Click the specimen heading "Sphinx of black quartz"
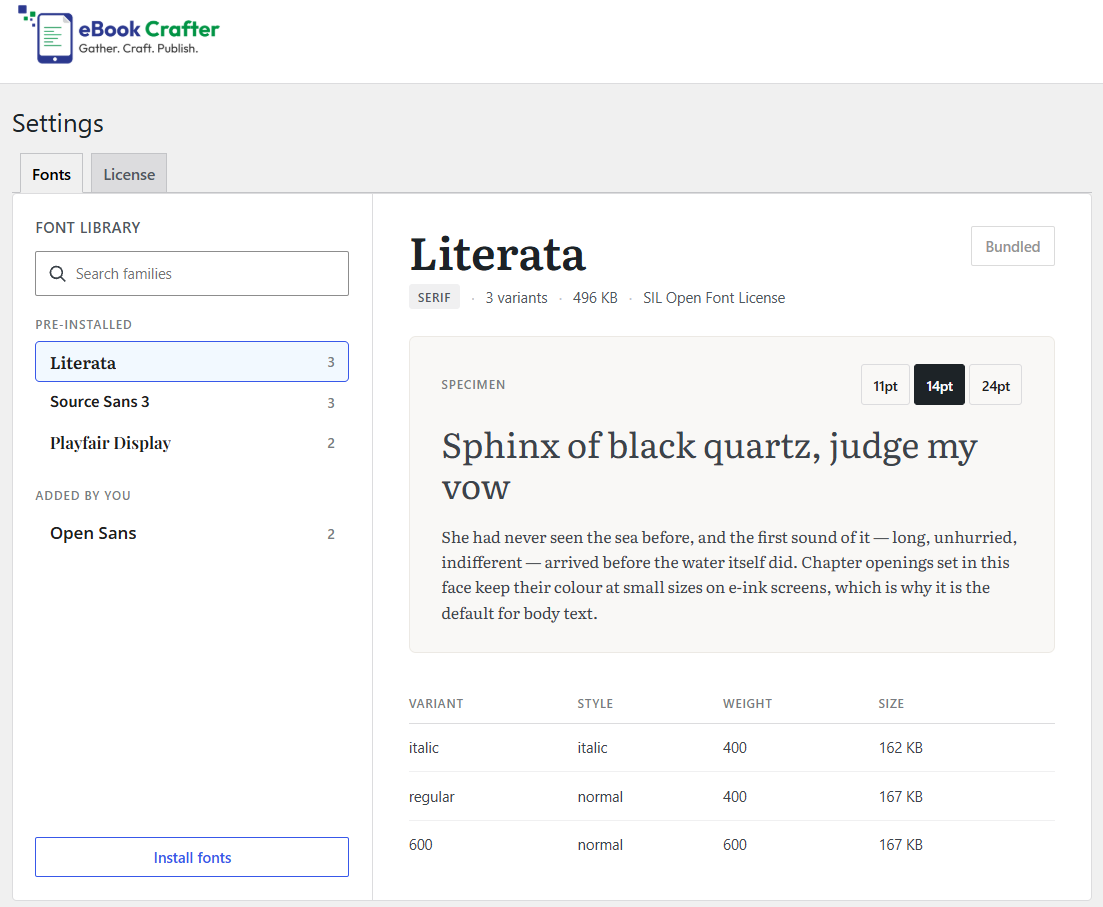 coord(709,465)
